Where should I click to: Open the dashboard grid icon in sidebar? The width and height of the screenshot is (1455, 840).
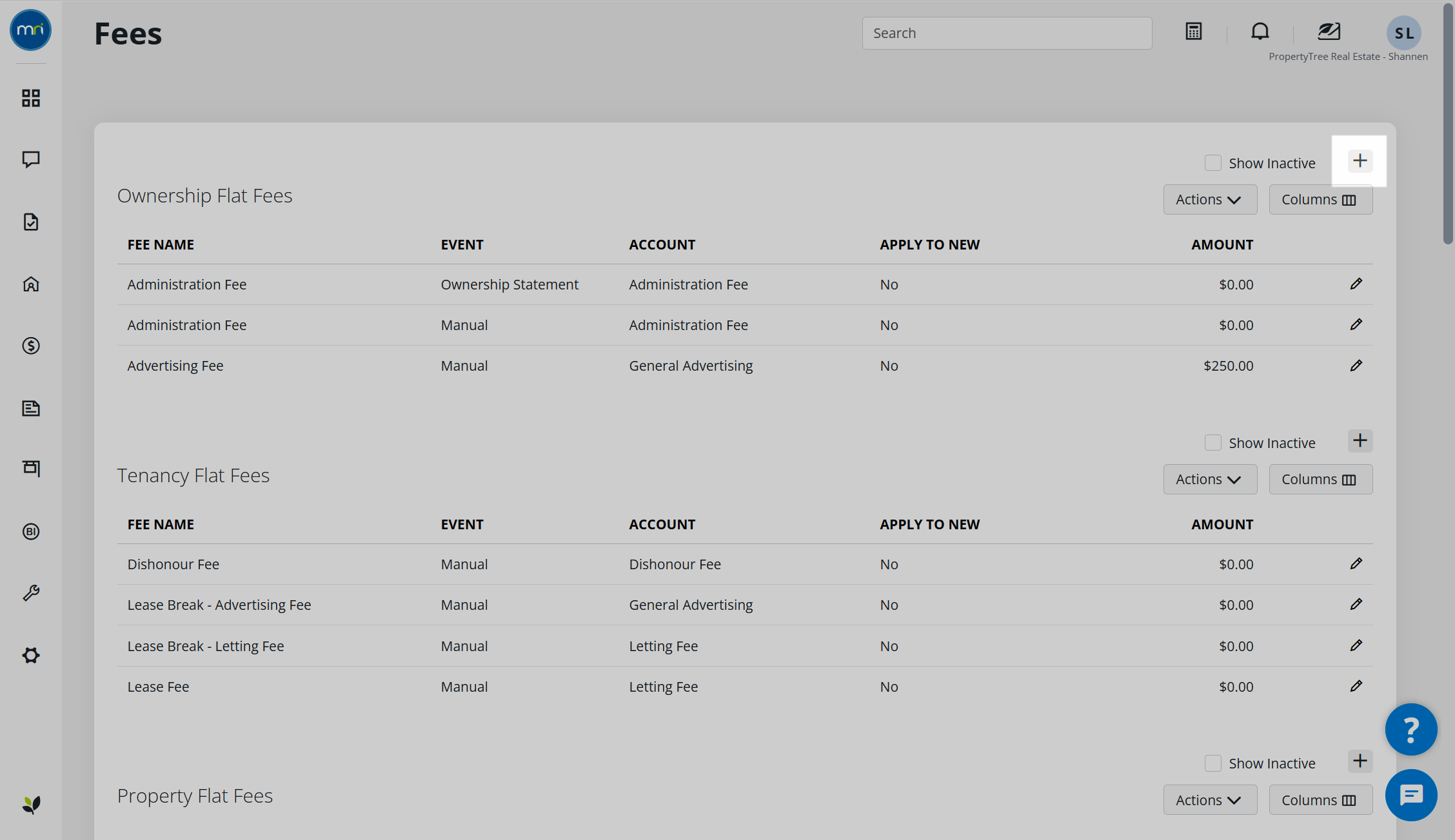(x=31, y=98)
